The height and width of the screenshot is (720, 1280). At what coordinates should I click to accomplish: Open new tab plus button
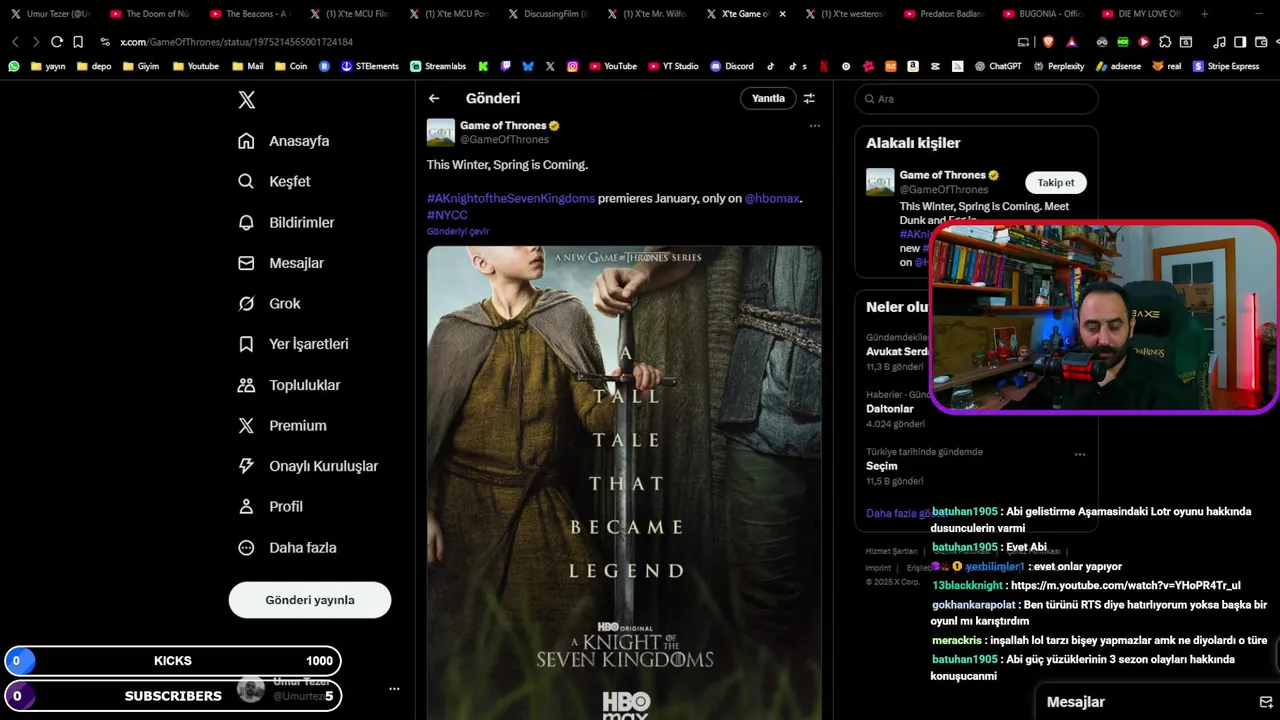pos(1204,14)
